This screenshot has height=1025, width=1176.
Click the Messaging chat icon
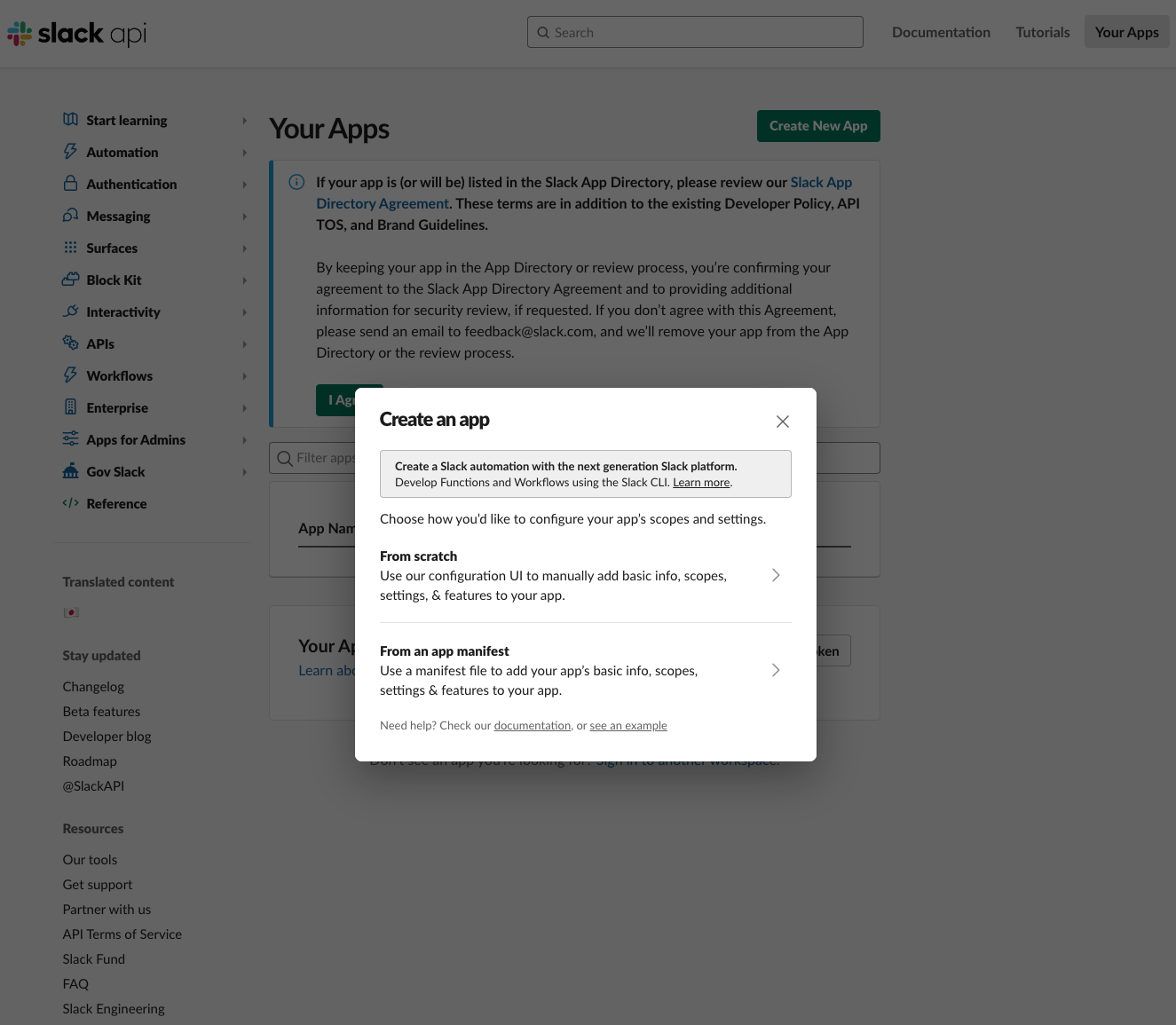click(x=71, y=216)
